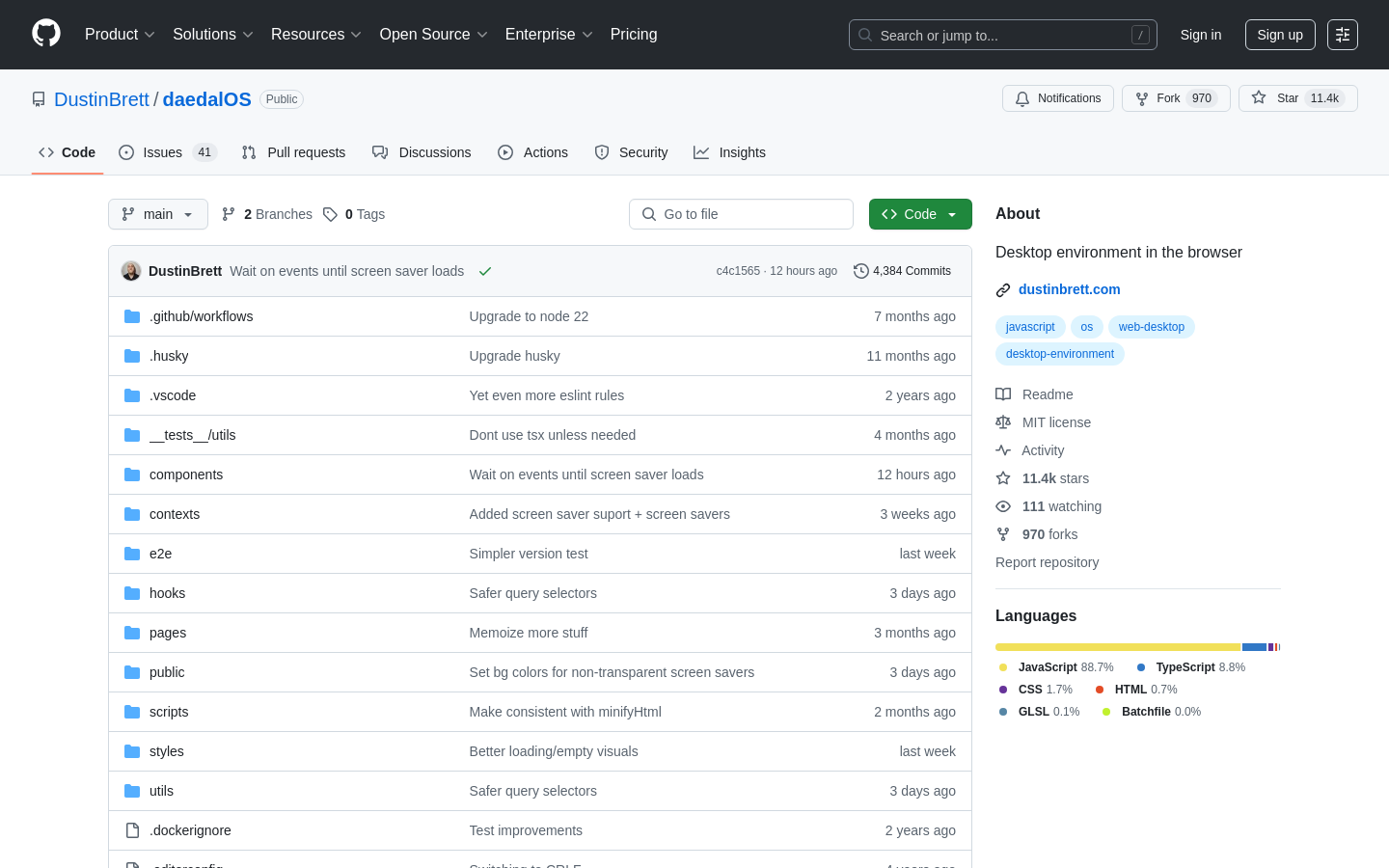
Task: Click the Fork icon
Action: [x=1142, y=98]
